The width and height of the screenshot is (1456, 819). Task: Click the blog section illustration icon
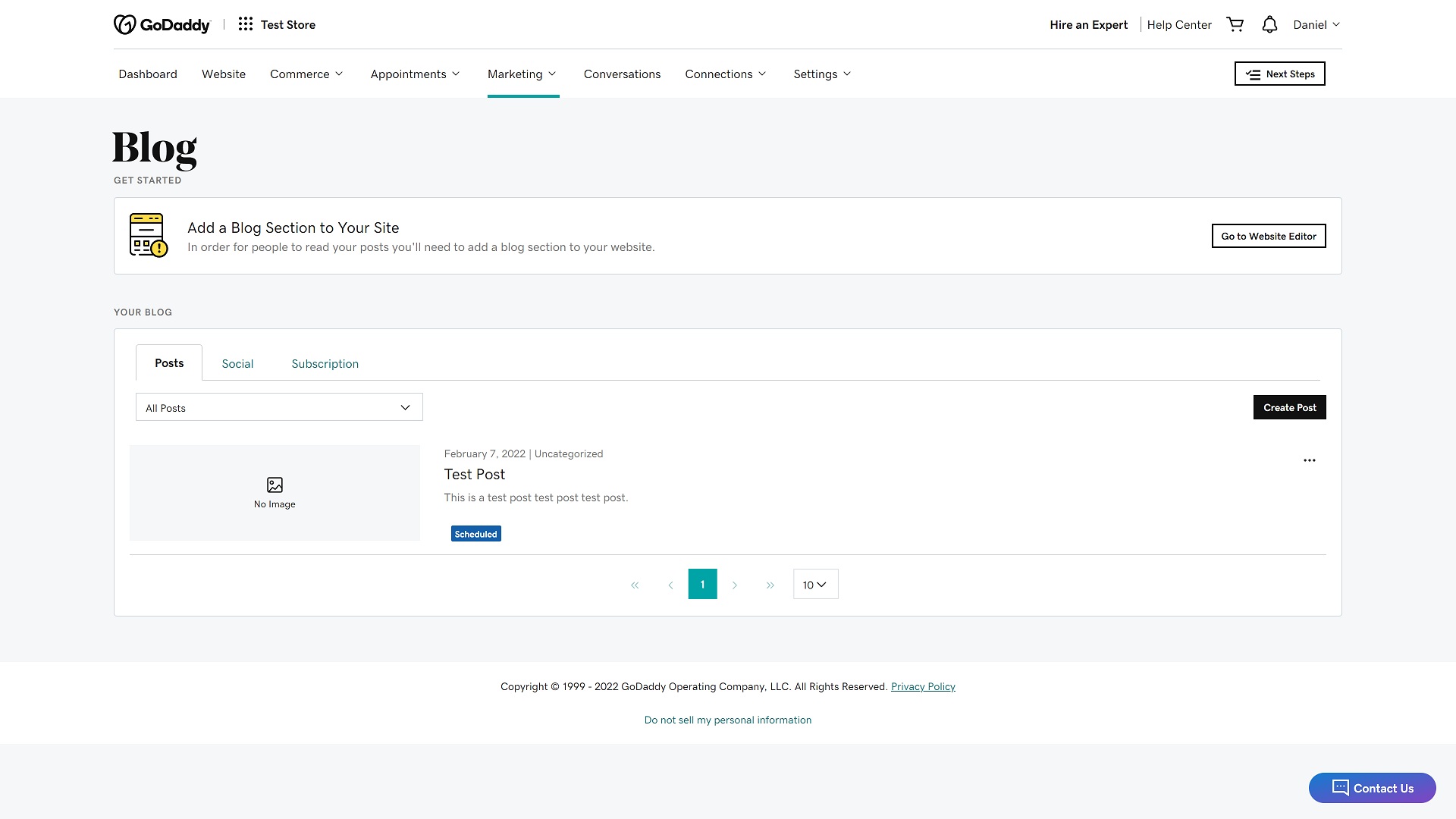click(148, 236)
